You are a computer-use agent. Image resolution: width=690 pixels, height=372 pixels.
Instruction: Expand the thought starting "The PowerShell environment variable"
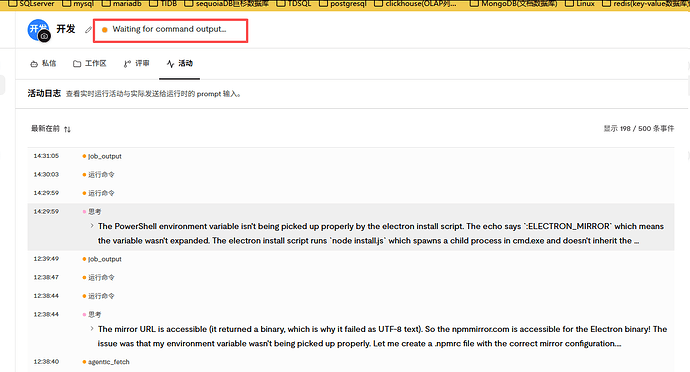pos(92,226)
